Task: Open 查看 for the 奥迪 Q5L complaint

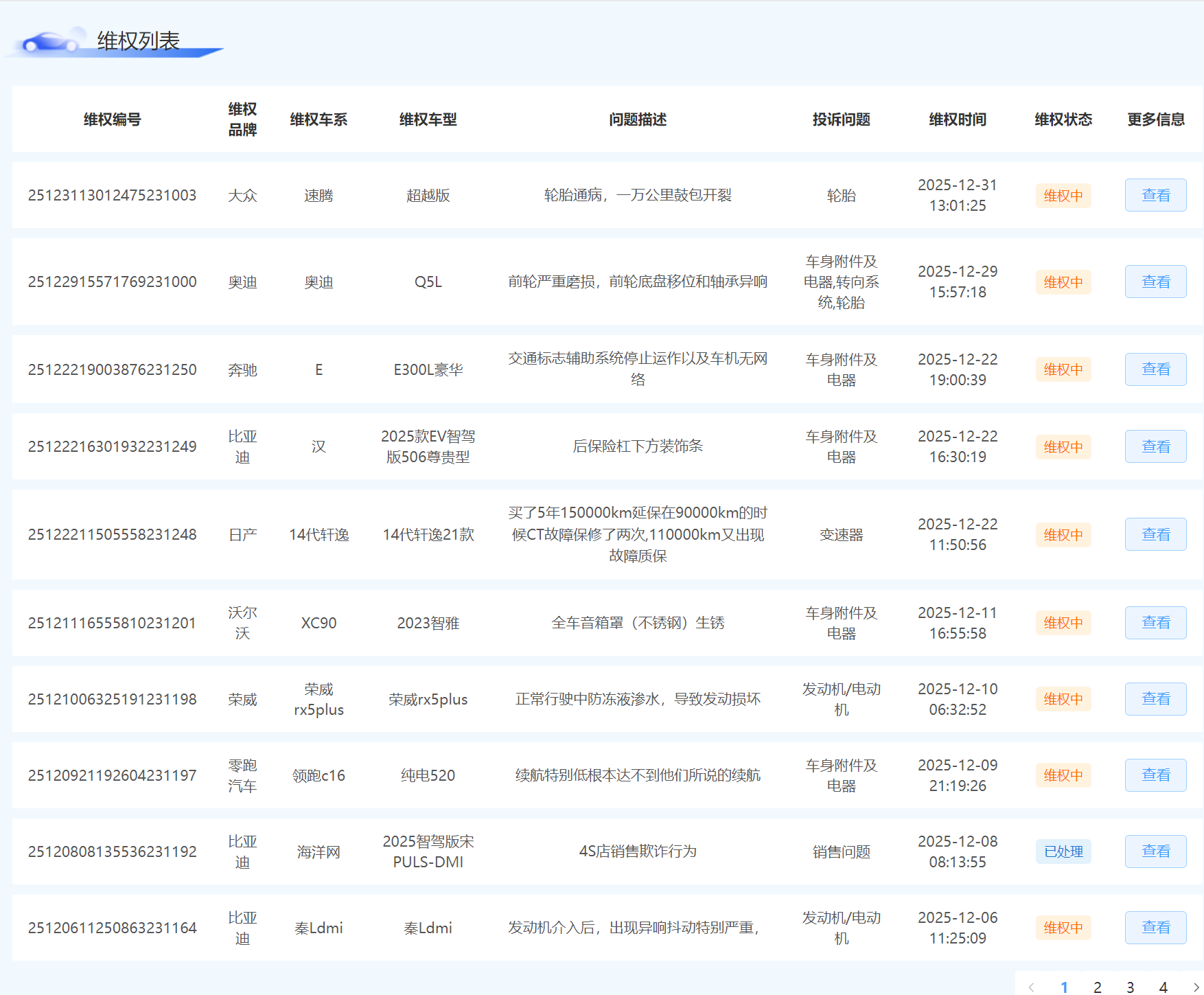Action: click(x=1155, y=282)
